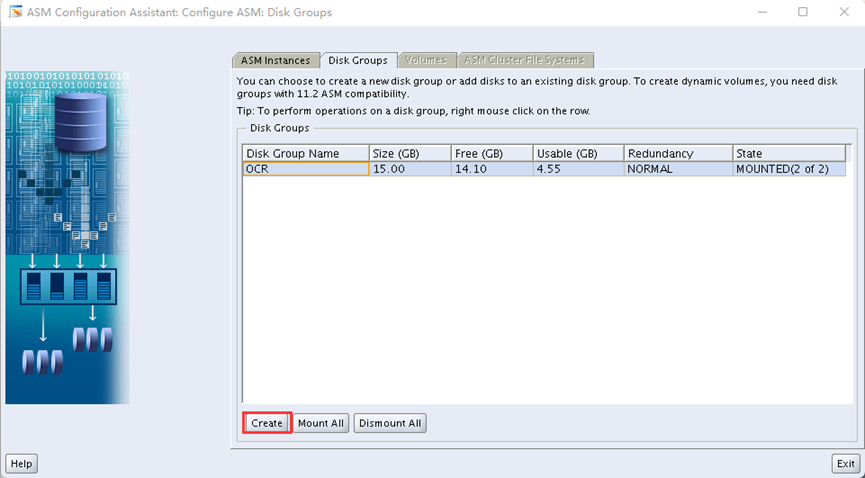865x478 pixels.
Task: Click the Size (GB) column header
Action: (x=410, y=153)
